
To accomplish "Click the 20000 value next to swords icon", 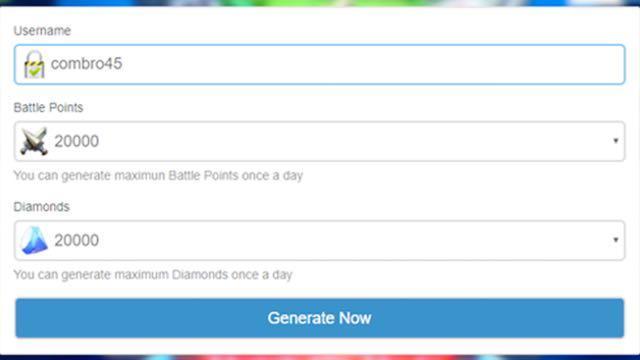I will pyautogui.click(x=76, y=141).
